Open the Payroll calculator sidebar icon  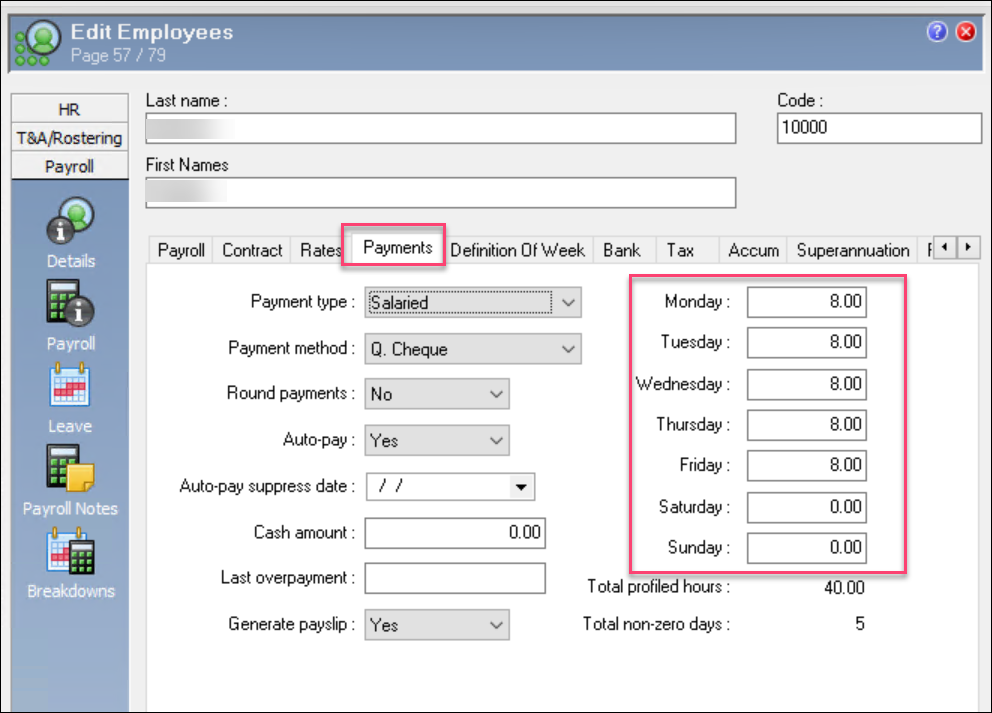tap(70, 303)
